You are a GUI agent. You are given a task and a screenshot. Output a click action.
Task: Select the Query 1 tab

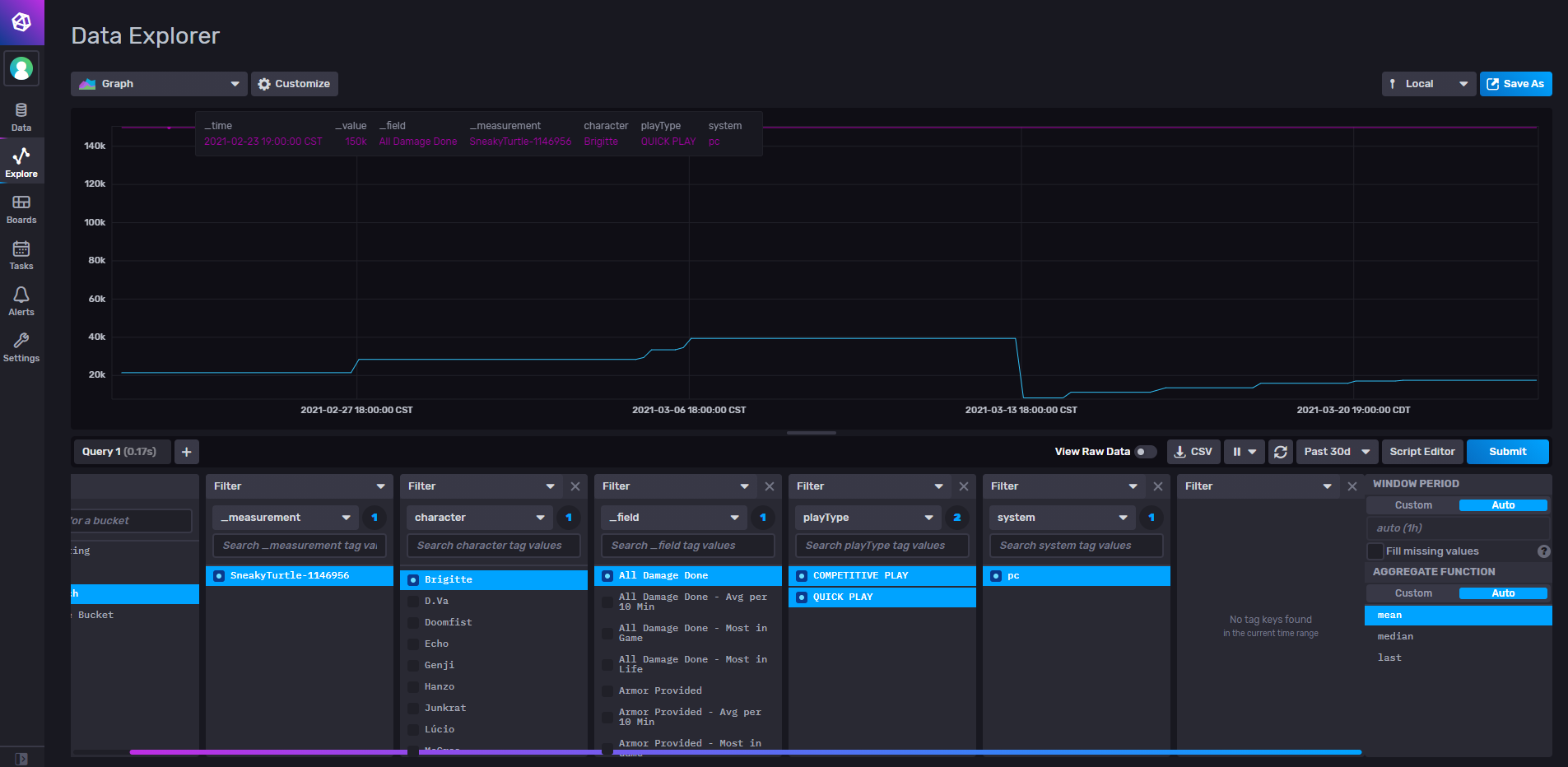pos(120,452)
